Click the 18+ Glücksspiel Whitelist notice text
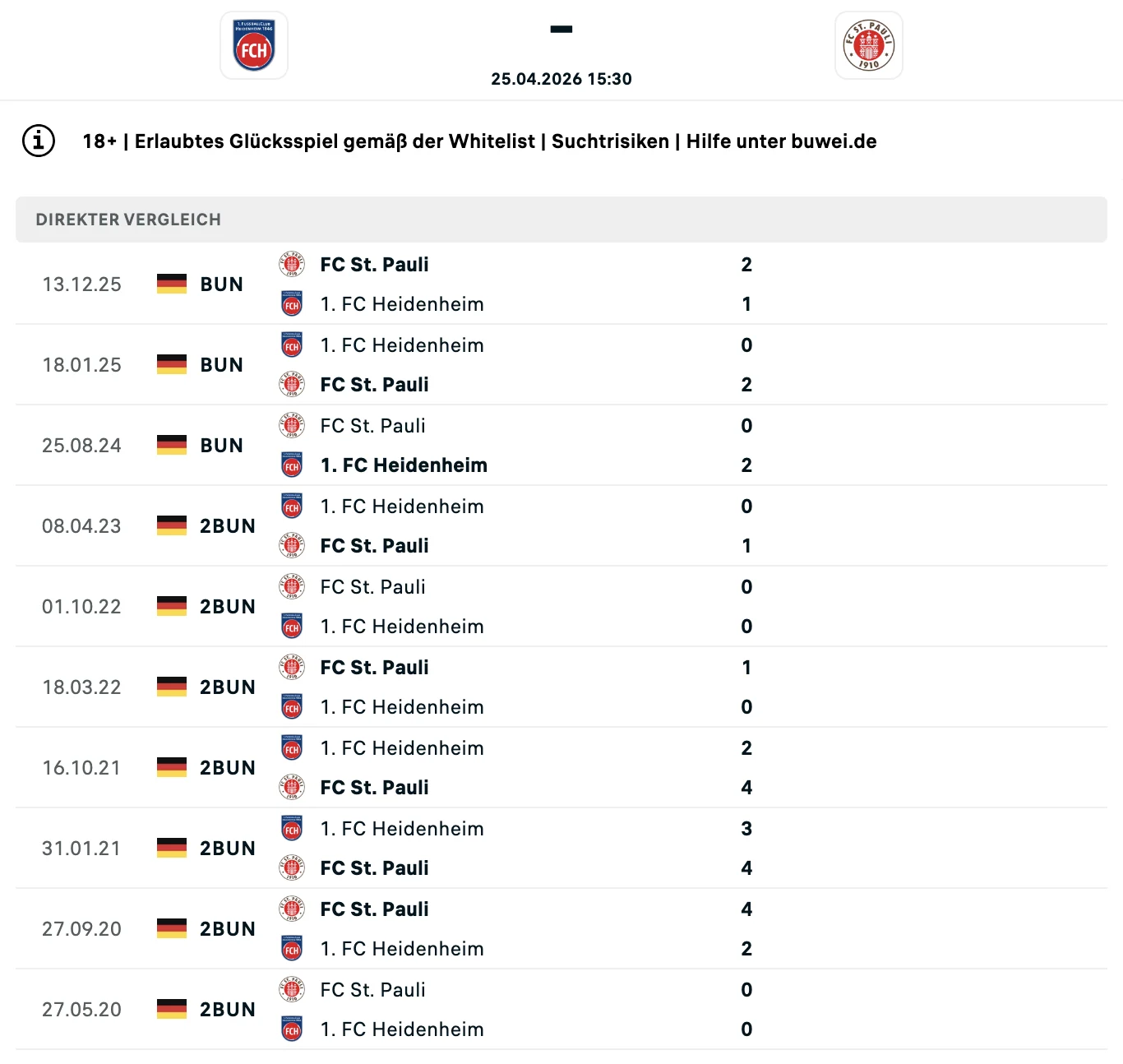Image resolution: width=1123 pixels, height=1064 pixels. [479, 141]
